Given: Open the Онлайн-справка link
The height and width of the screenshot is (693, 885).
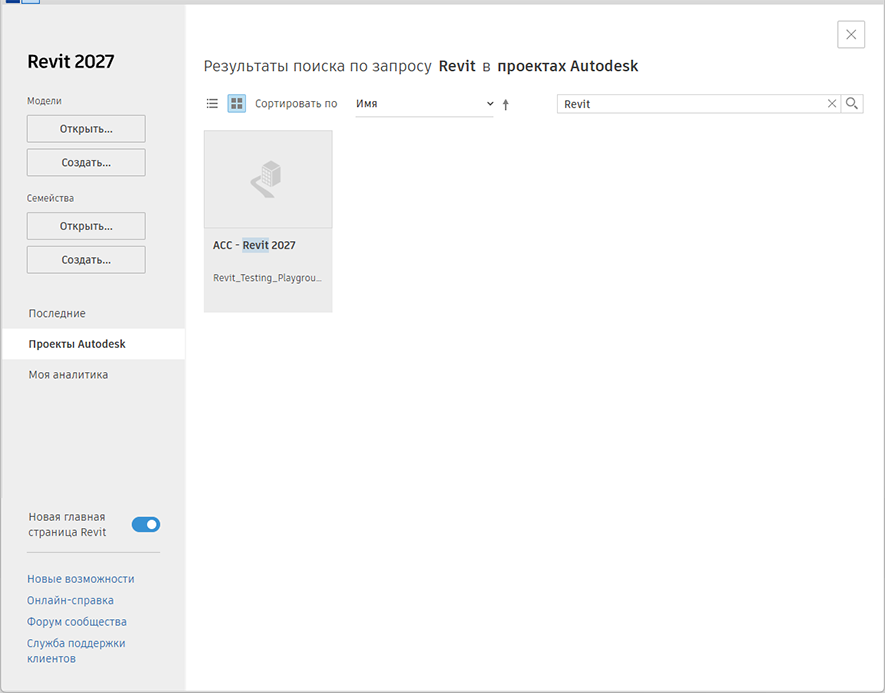Looking at the screenshot, I should (x=71, y=600).
